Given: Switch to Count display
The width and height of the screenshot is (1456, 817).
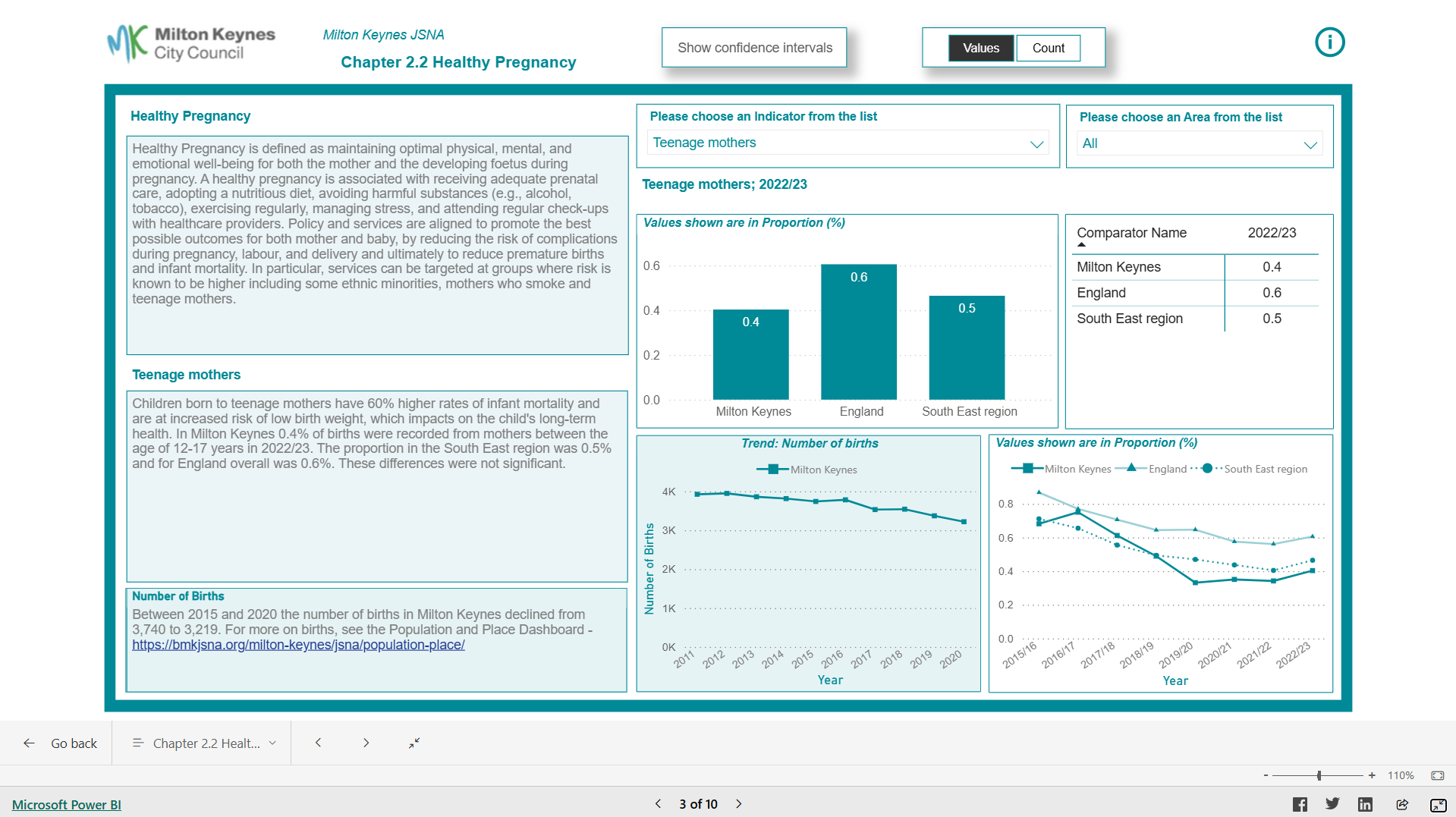Looking at the screenshot, I should [x=1048, y=48].
